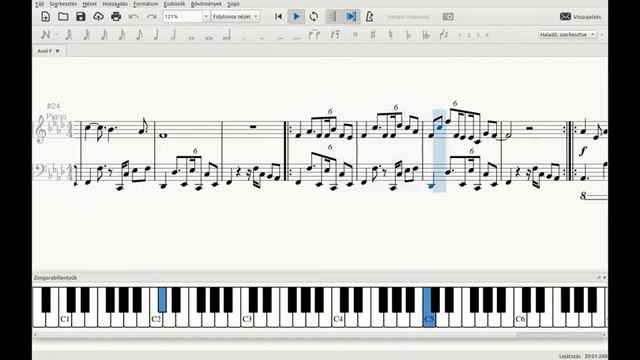Open the Hozzáadás menu
Image resolution: width=640 pixels, height=360 pixels.
click(115, 4)
